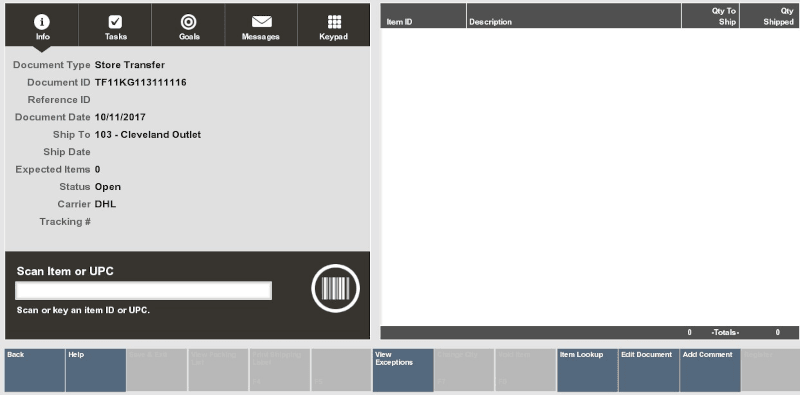Image resolution: width=800 pixels, height=395 pixels.
Task: Click the 'Tracking #' label
Action: click(x=65, y=221)
